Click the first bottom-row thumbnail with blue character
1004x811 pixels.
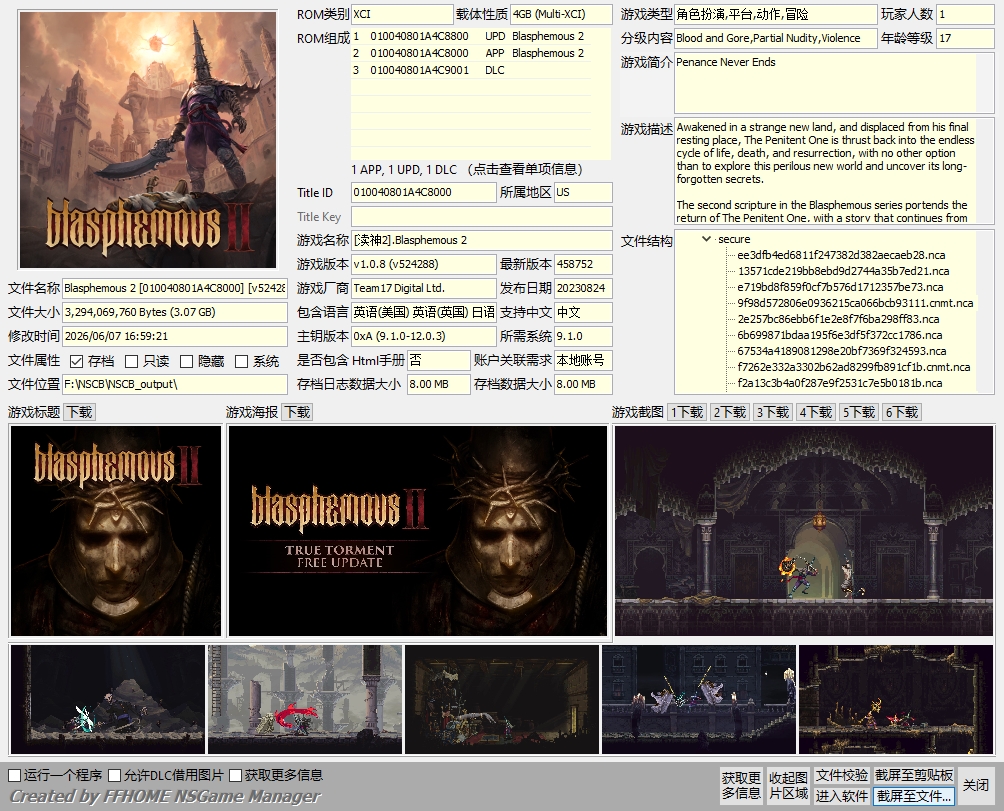[108, 699]
